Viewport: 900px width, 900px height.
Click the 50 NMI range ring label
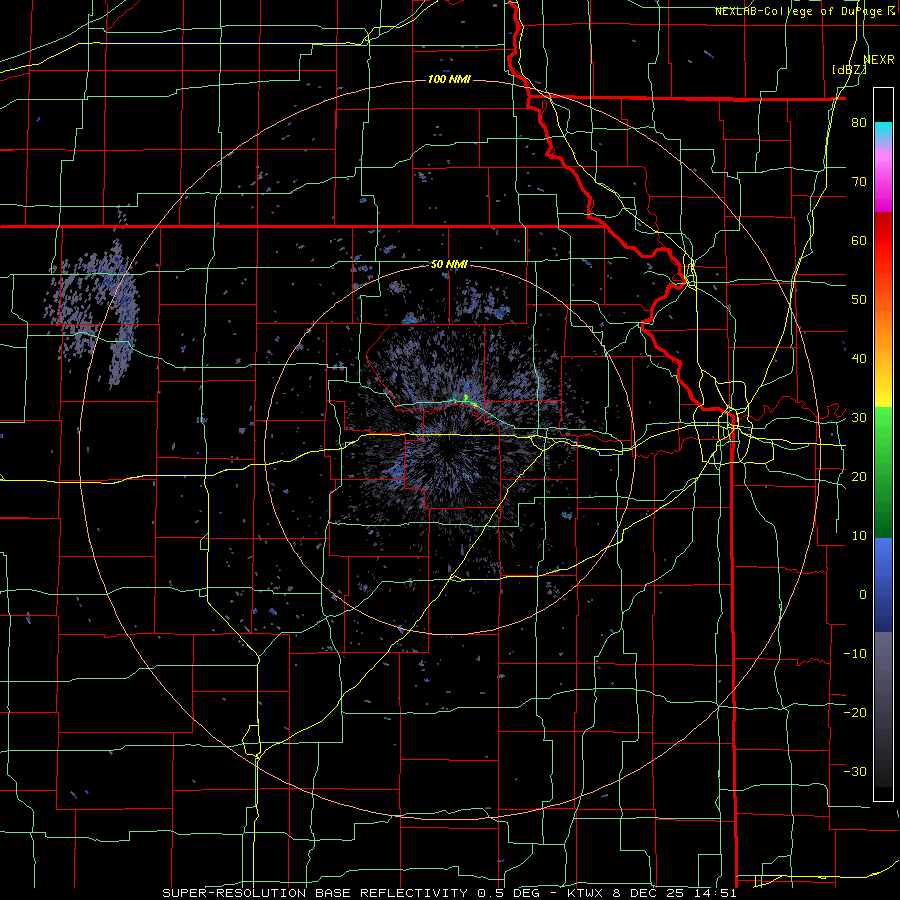pos(449,265)
